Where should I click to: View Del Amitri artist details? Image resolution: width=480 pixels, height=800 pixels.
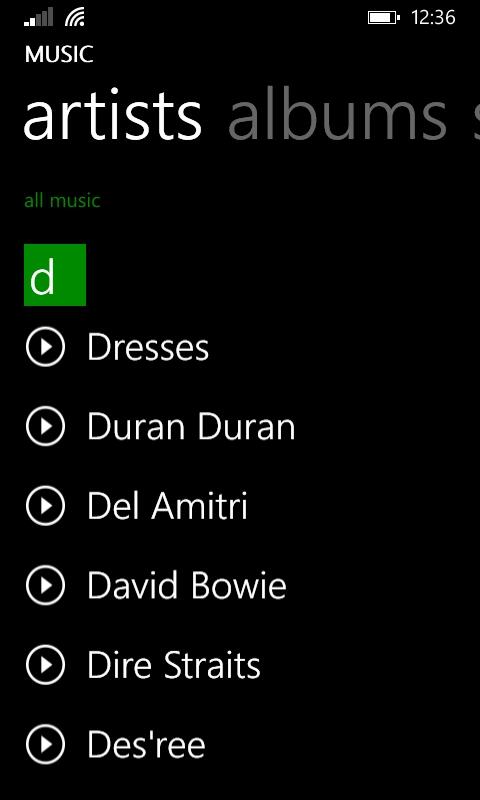pyautogui.click(x=167, y=507)
